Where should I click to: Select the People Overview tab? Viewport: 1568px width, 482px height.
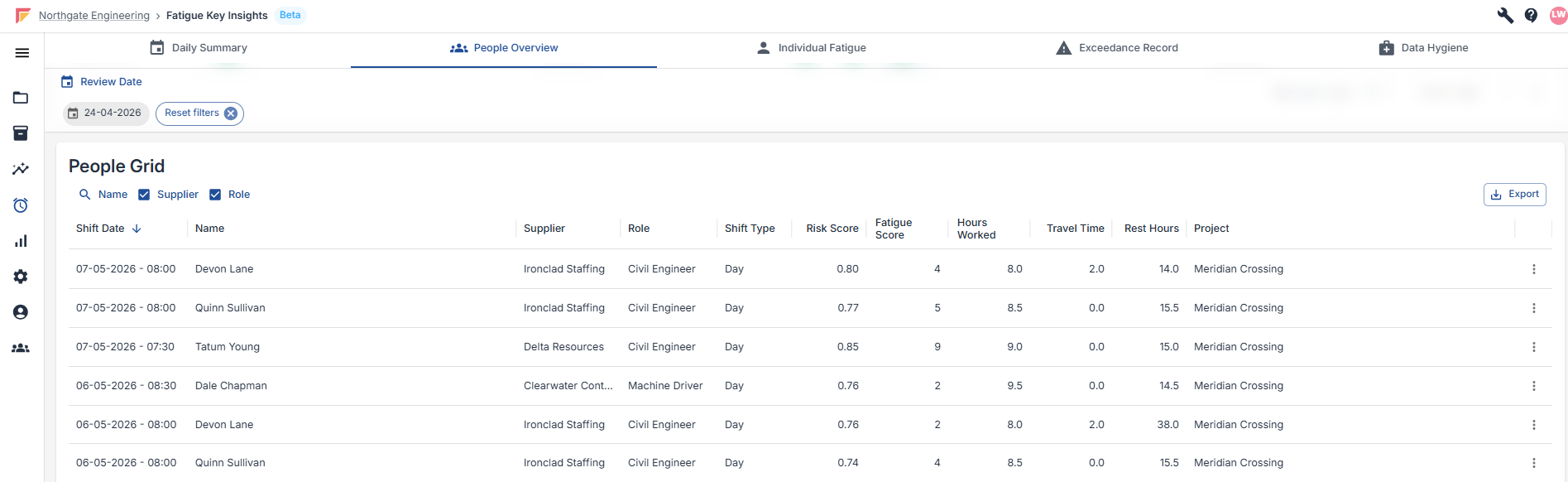point(504,48)
